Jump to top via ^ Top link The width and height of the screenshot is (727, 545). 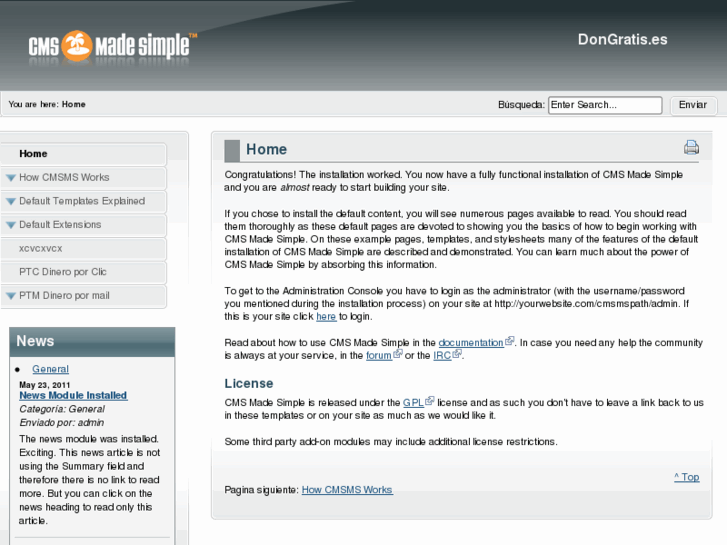(687, 477)
